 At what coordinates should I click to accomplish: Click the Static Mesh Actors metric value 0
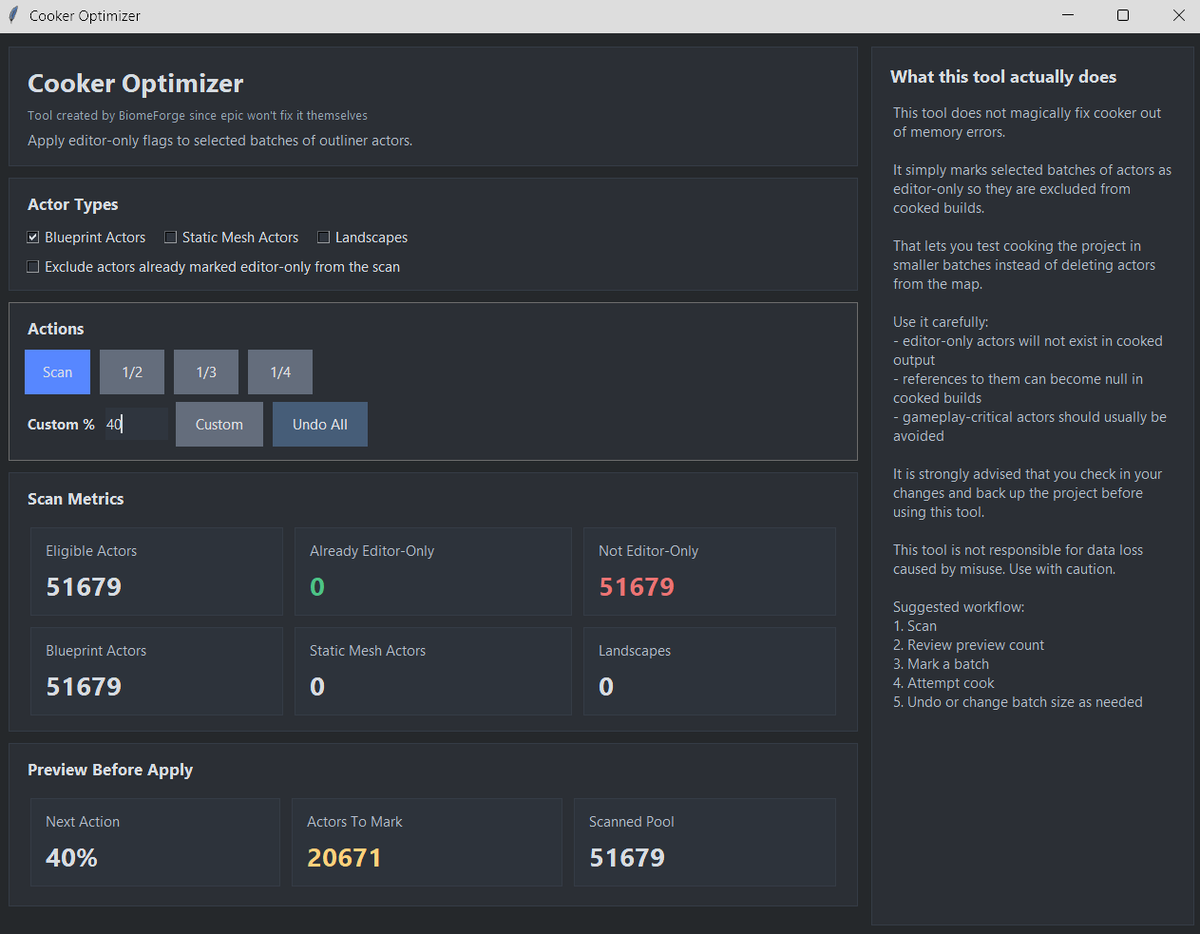pos(317,687)
